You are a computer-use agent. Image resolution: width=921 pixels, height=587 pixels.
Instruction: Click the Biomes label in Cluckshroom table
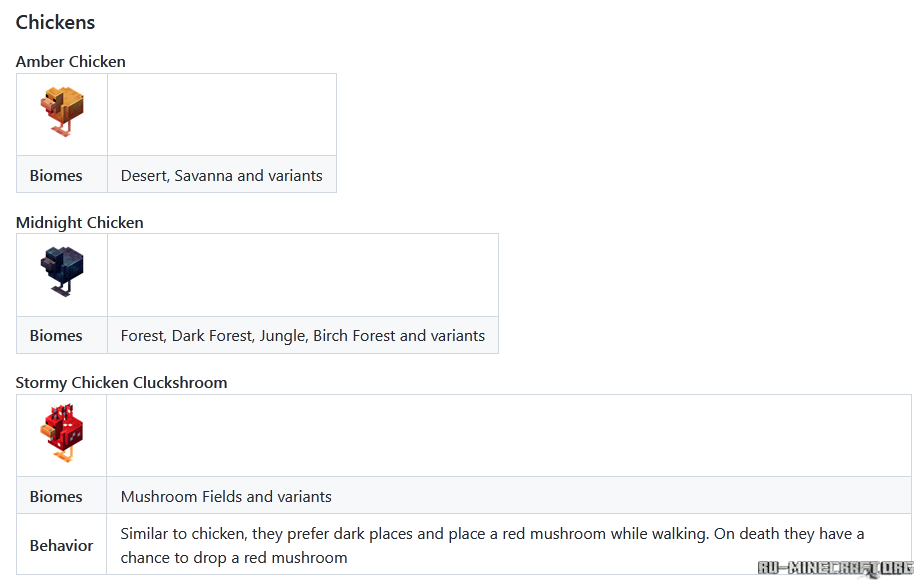pos(56,497)
